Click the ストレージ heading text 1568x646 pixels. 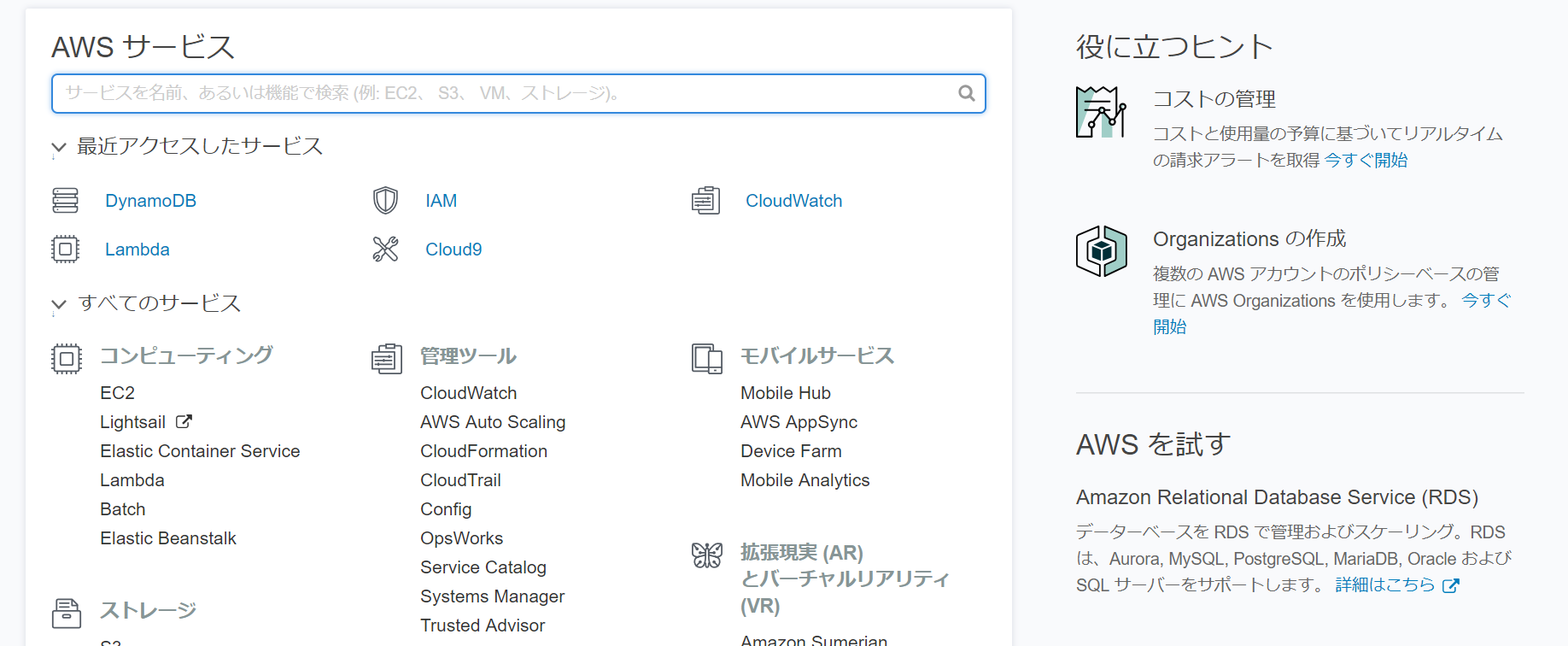pyautogui.click(x=148, y=610)
